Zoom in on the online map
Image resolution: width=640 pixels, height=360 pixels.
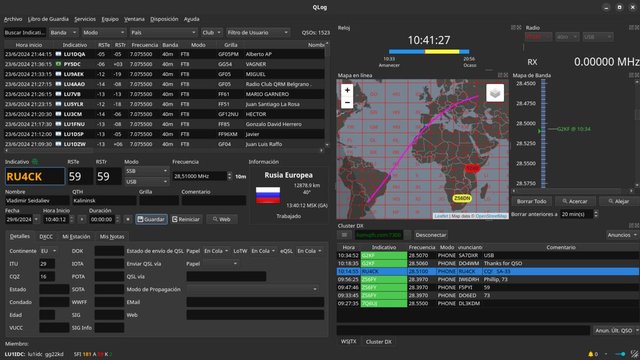(x=347, y=90)
